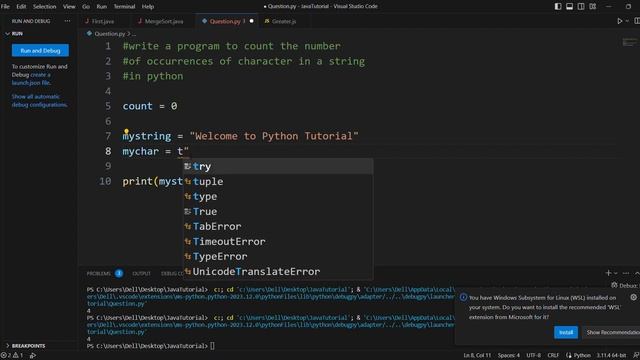Click Question.py in the breadcrumb

pyautogui.click(x=110, y=34)
